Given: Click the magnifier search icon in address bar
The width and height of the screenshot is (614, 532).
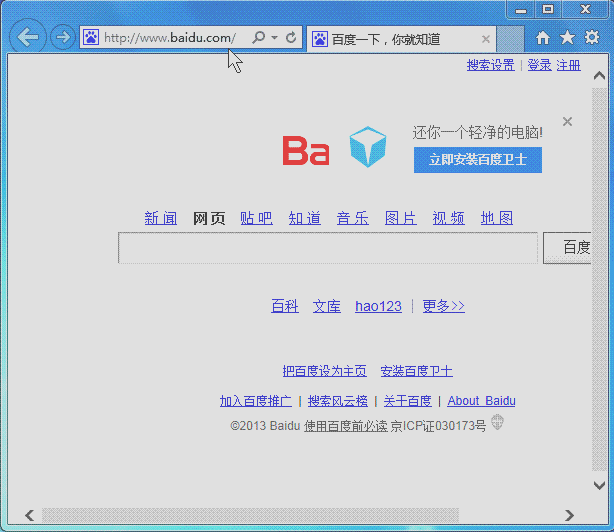Looking at the screenshot, I should click(258, 38).
